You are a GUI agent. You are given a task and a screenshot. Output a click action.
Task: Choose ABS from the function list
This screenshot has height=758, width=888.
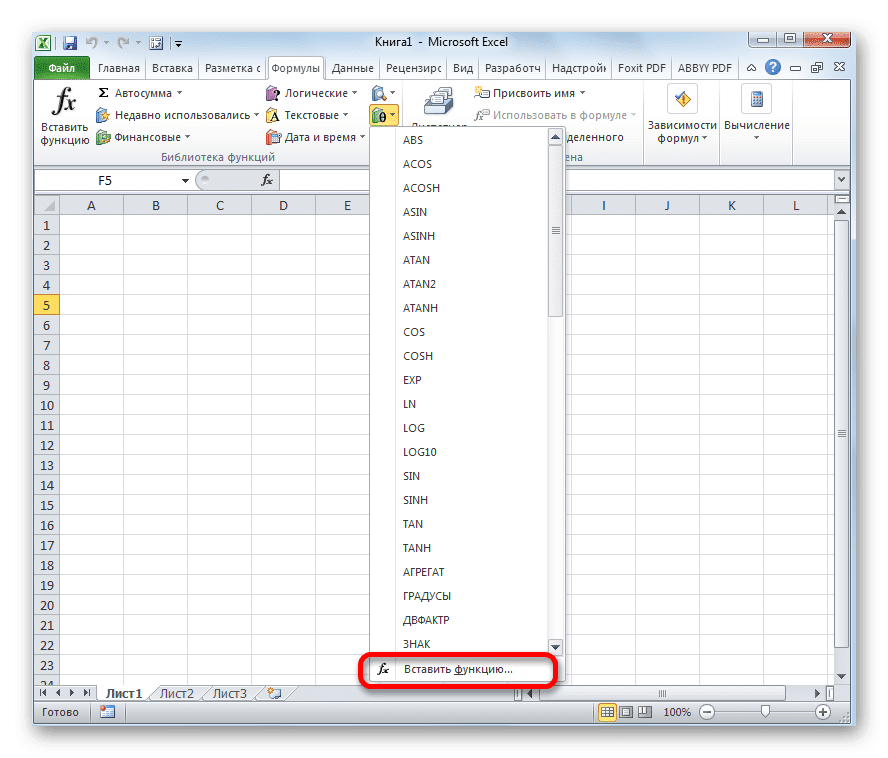[x=459, y=140]
